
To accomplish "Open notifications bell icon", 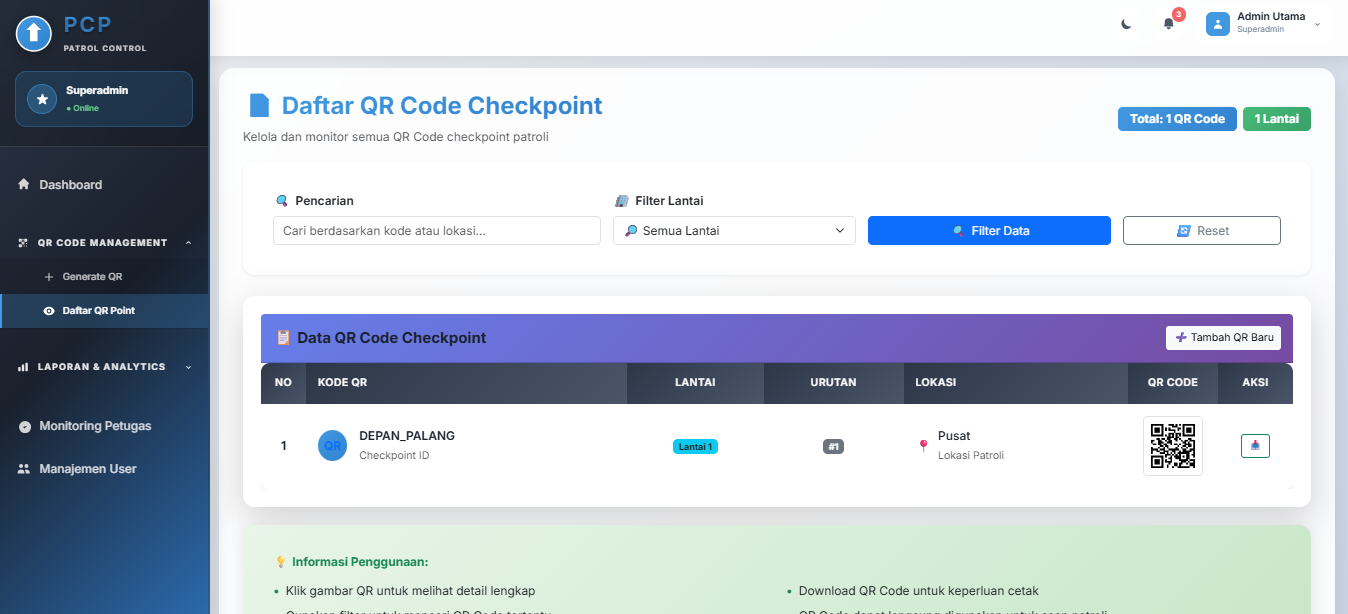I will coord(1168,24).
